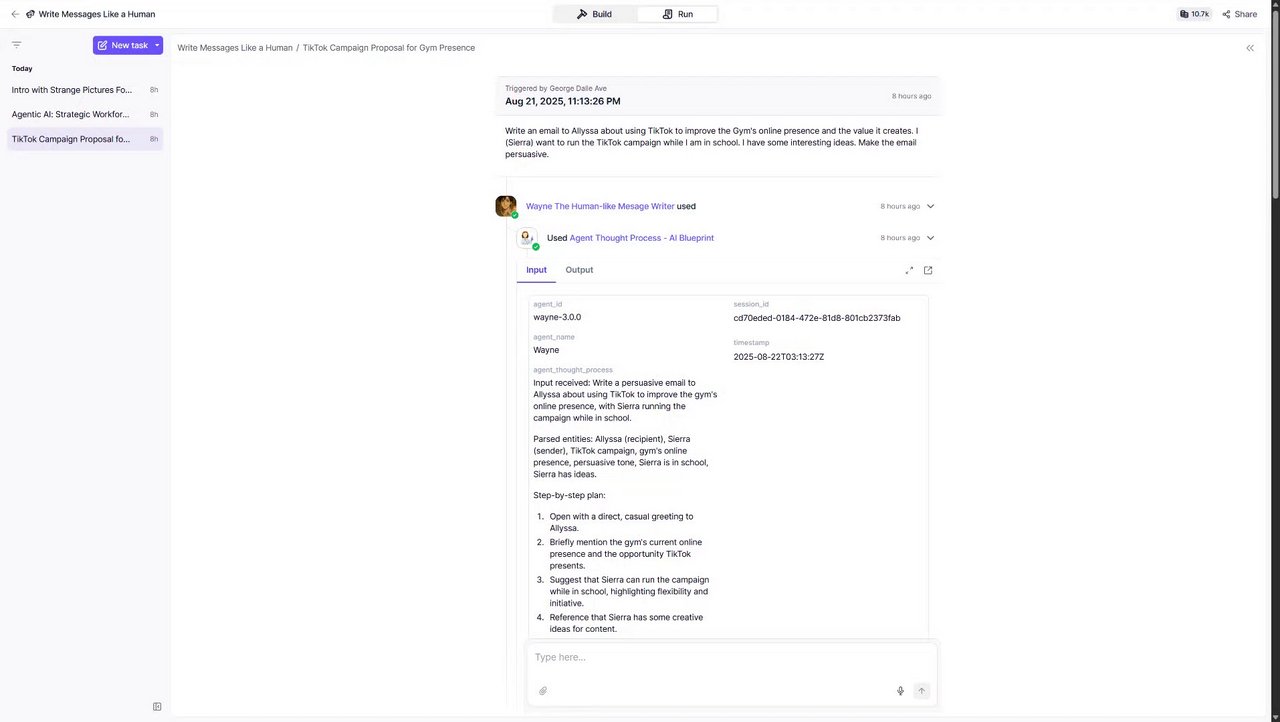Select the Output tab
This screenshot has height=722, width=1280.
pyautogui.click(x=579, y=270)
